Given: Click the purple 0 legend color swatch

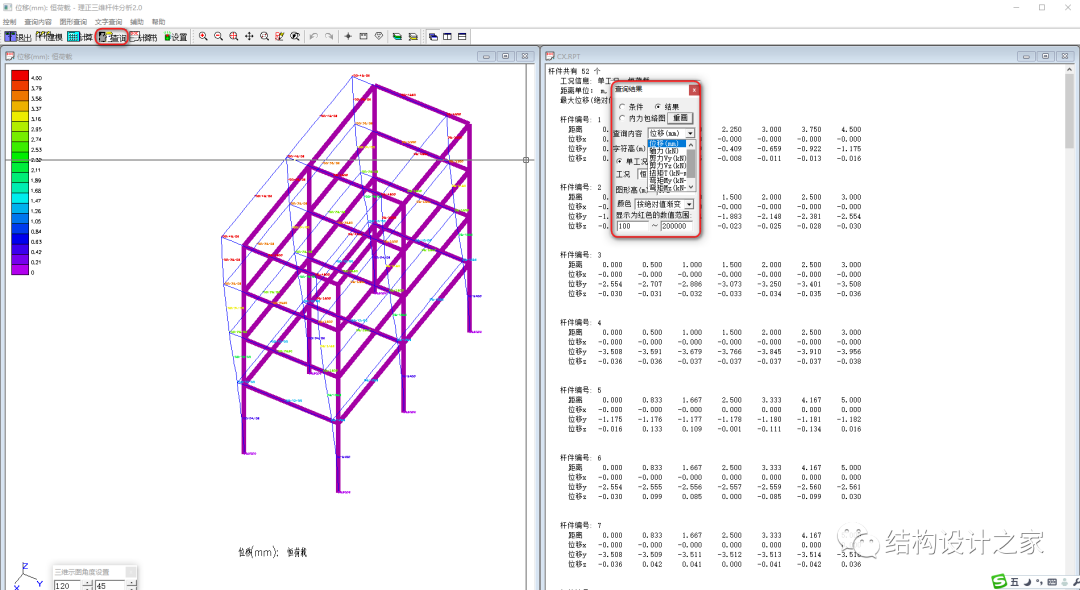Looking at the screenshot, I should click(20, 270).
